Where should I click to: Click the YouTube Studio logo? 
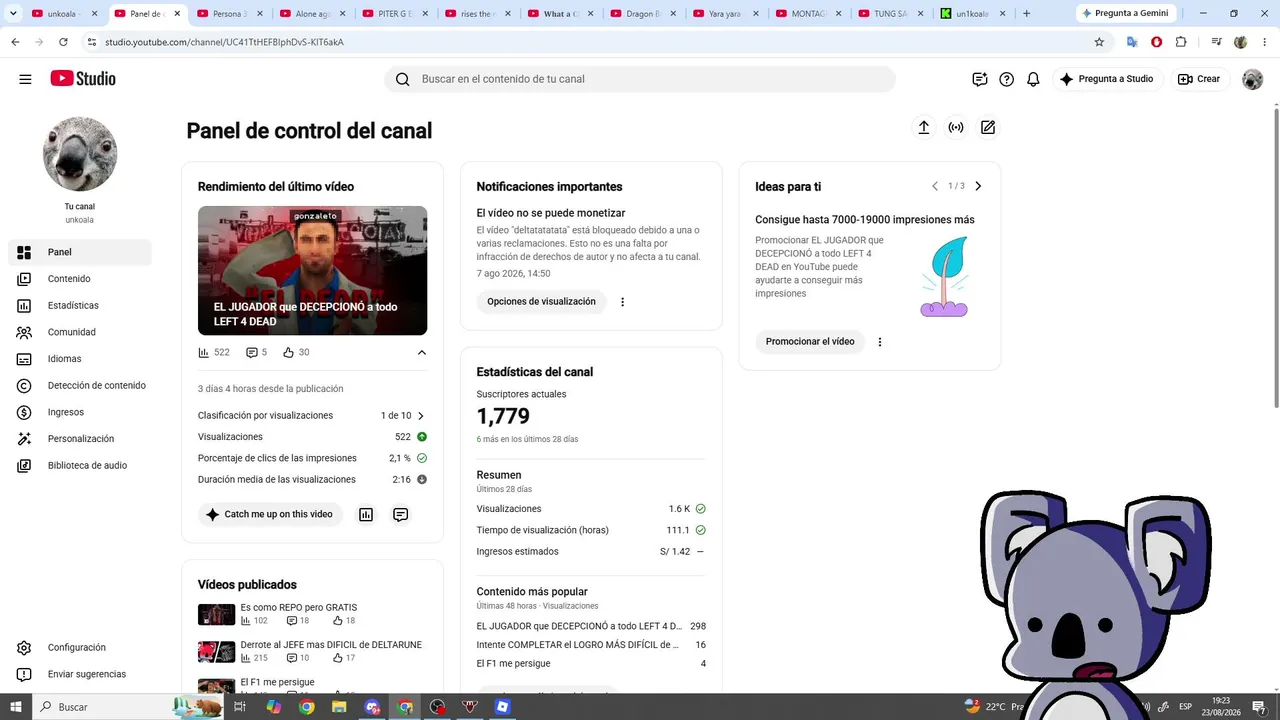pos(83,79)
